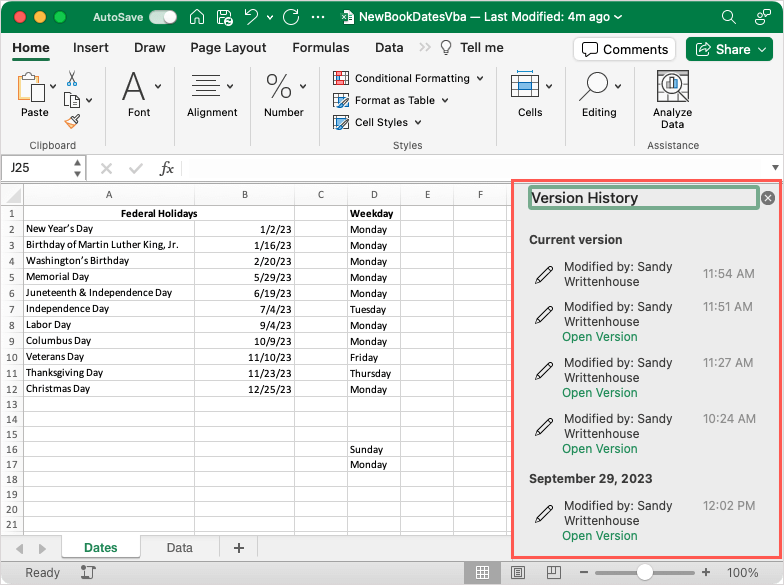Click the Comments button
The height and width of the screenshot is (585, 784).
624,49
